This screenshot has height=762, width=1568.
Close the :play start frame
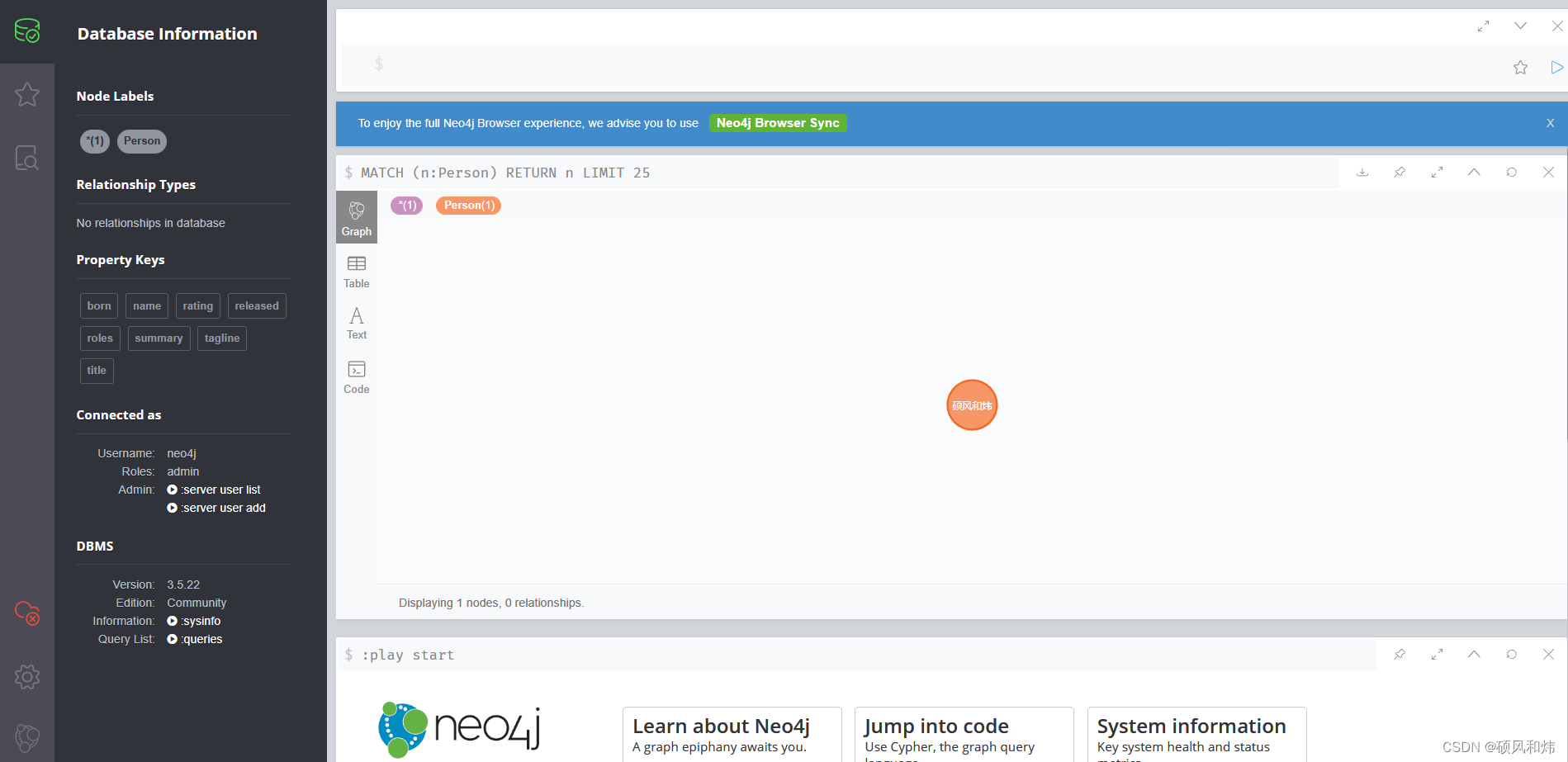point(1548,655)
